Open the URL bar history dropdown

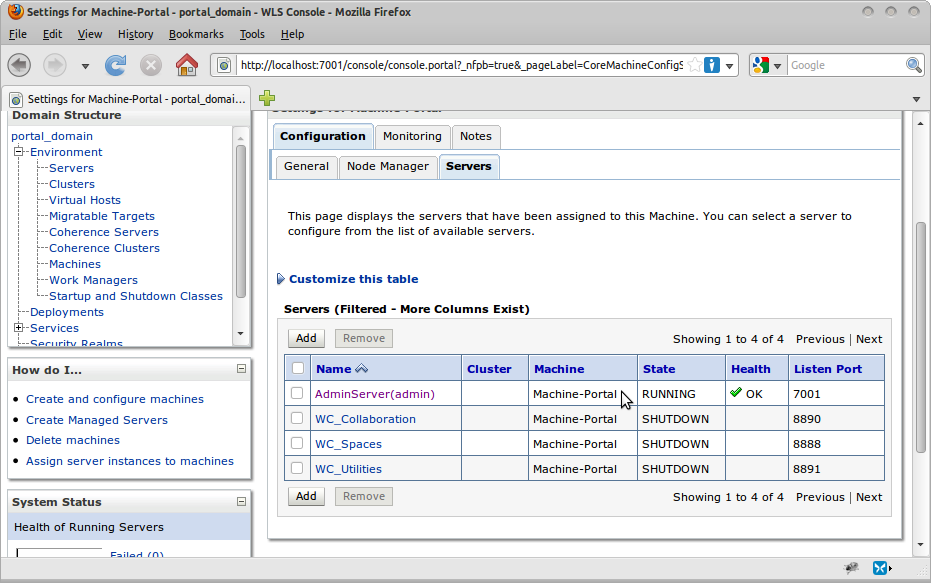729,65
